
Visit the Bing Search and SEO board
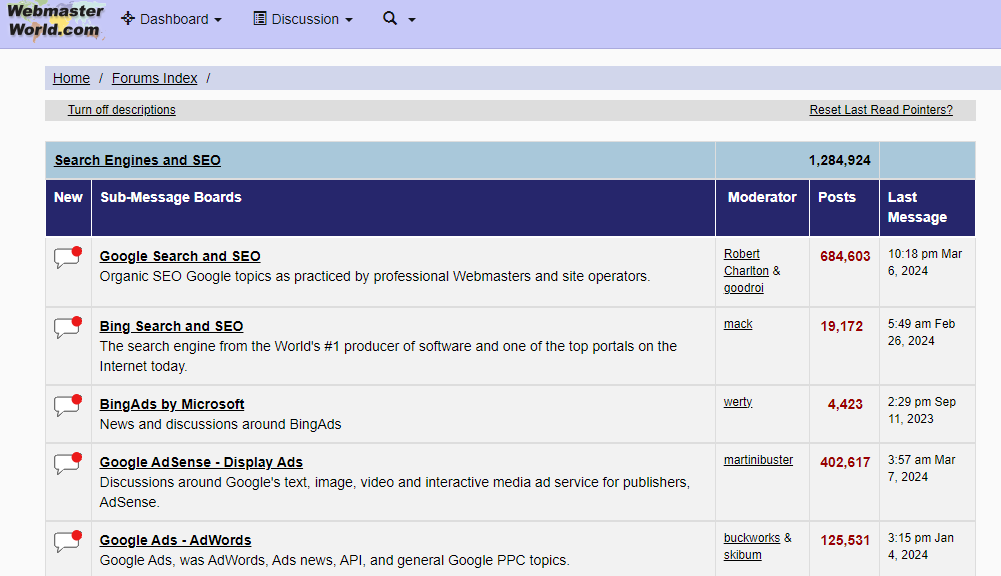tap(171, 326)
